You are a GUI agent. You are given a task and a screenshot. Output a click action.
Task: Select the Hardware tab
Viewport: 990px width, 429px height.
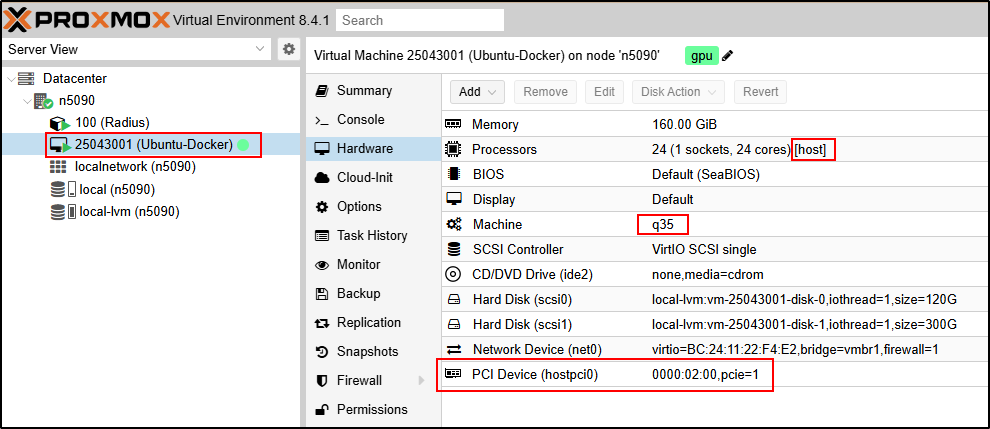pos(373,148)
